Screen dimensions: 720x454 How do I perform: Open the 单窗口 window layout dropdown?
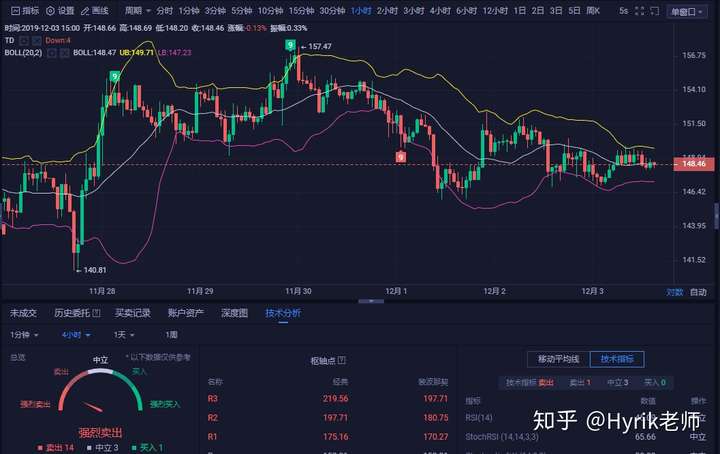pos(687,11)
